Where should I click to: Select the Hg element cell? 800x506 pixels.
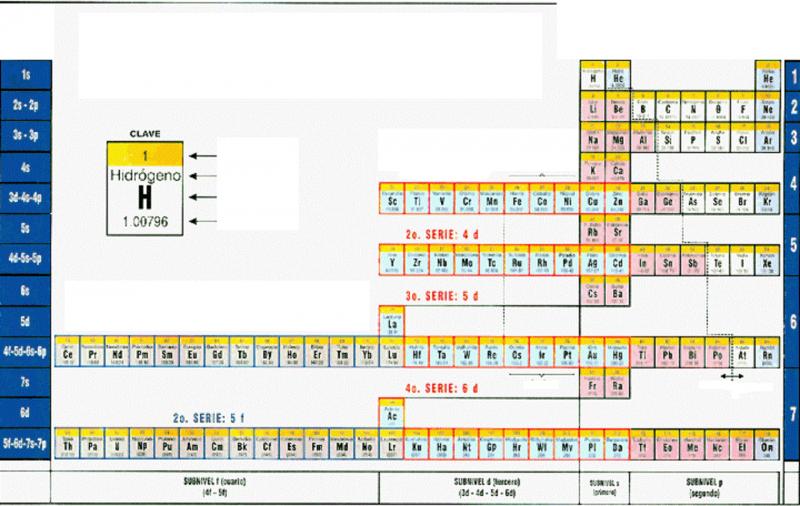pyautogui.click(x=618, y=351)
